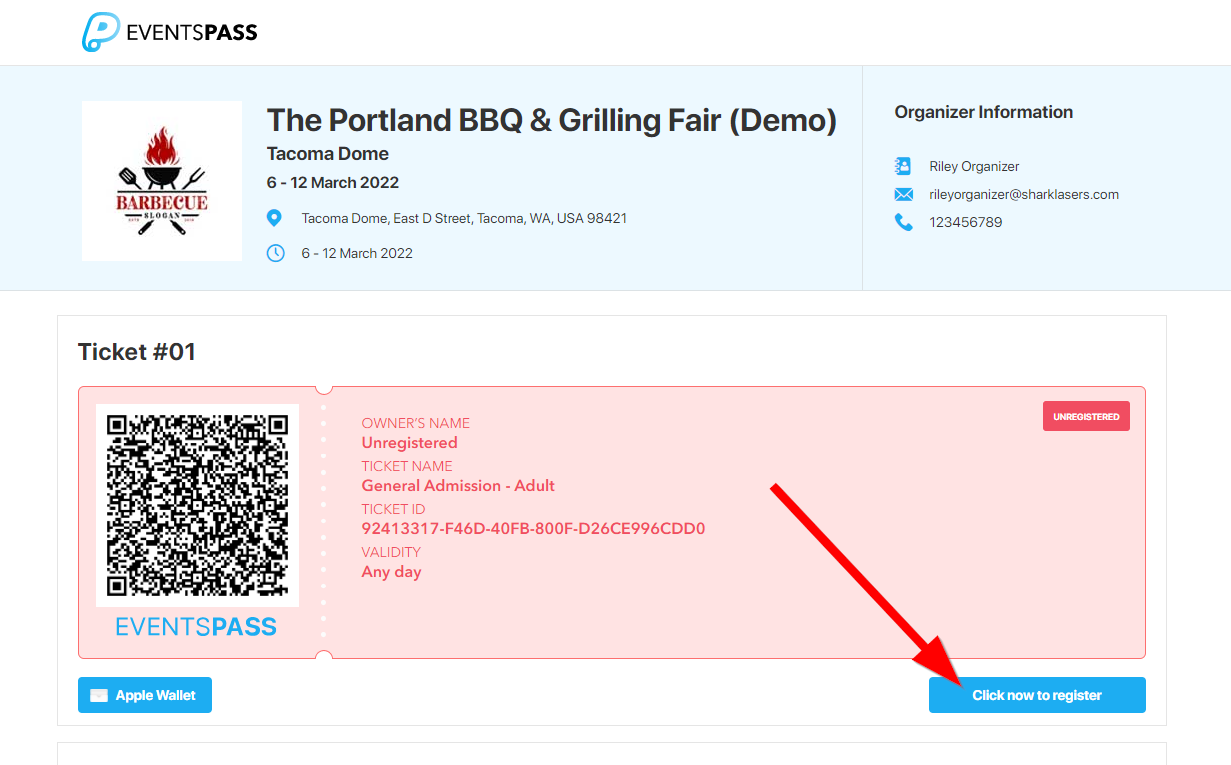Click the phone handset icon
This screenshot has height=765, width=1231.
[x=904, y=222]
